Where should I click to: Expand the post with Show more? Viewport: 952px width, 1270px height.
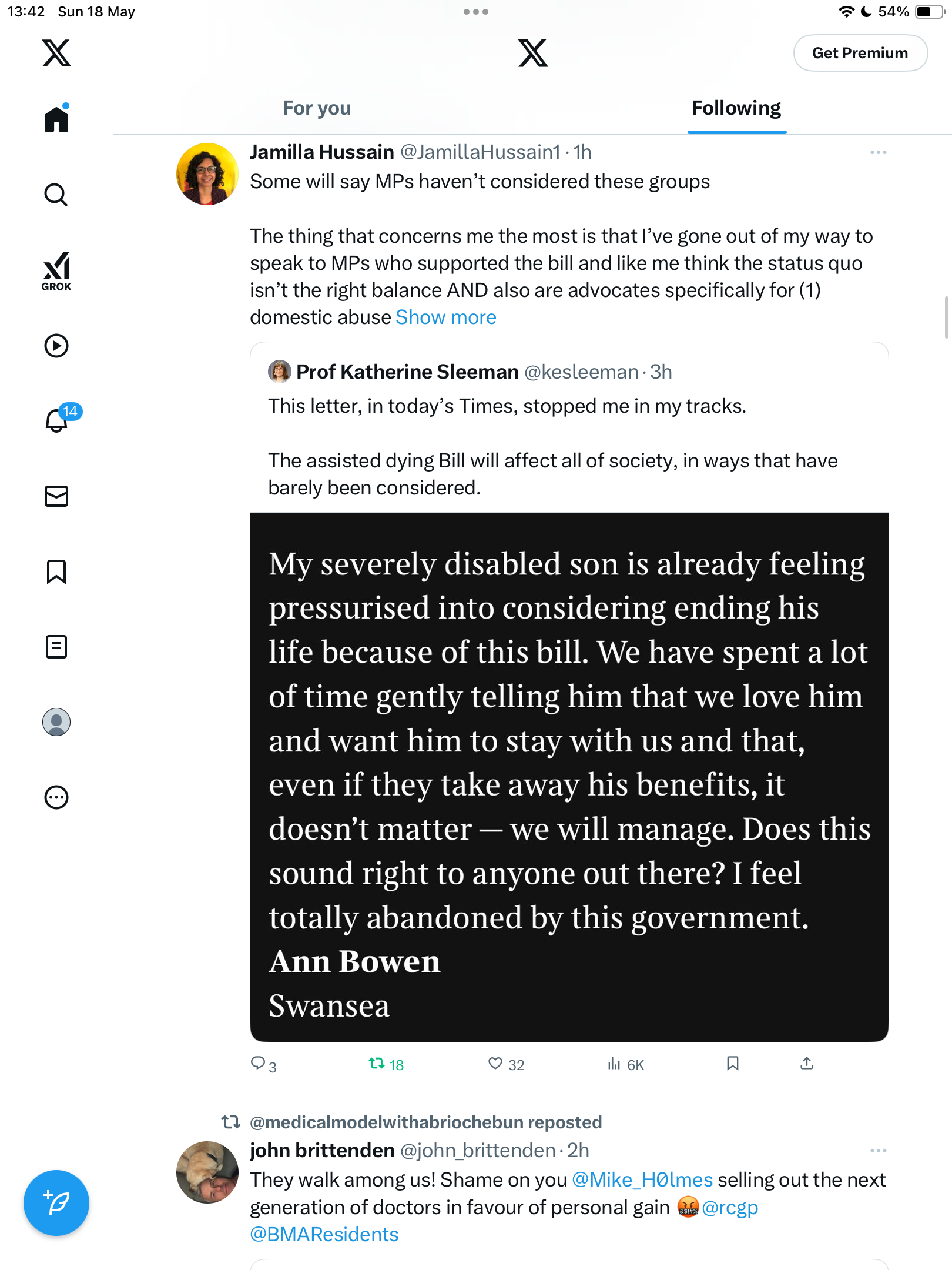(446, 317)
